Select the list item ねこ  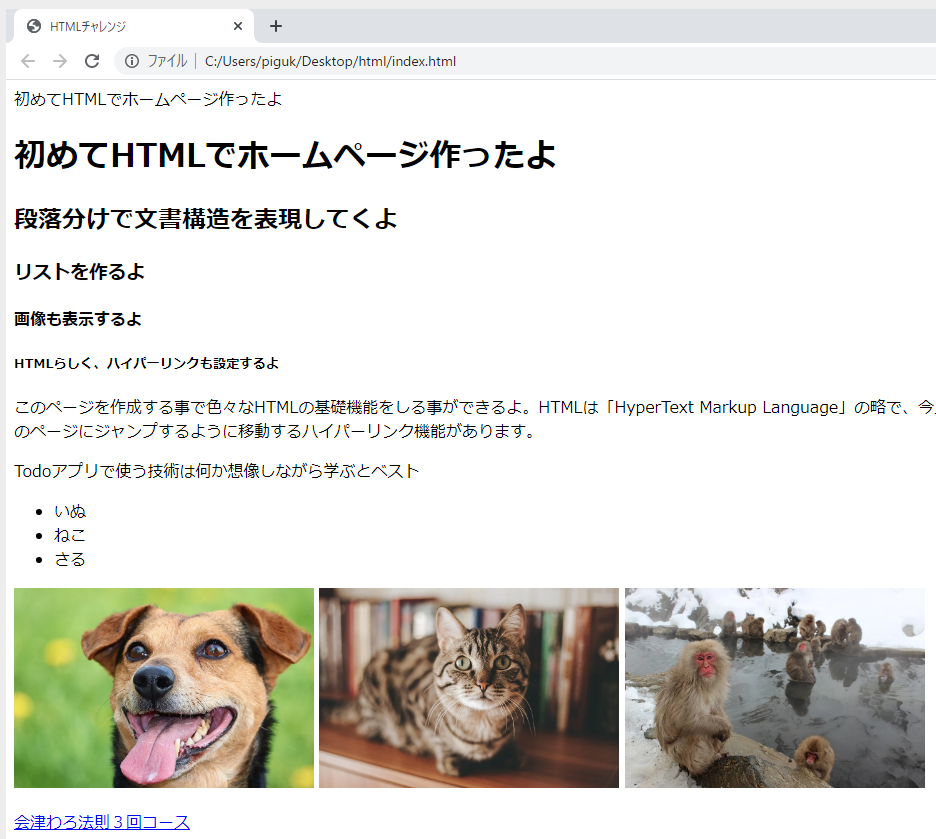(68, 535)
